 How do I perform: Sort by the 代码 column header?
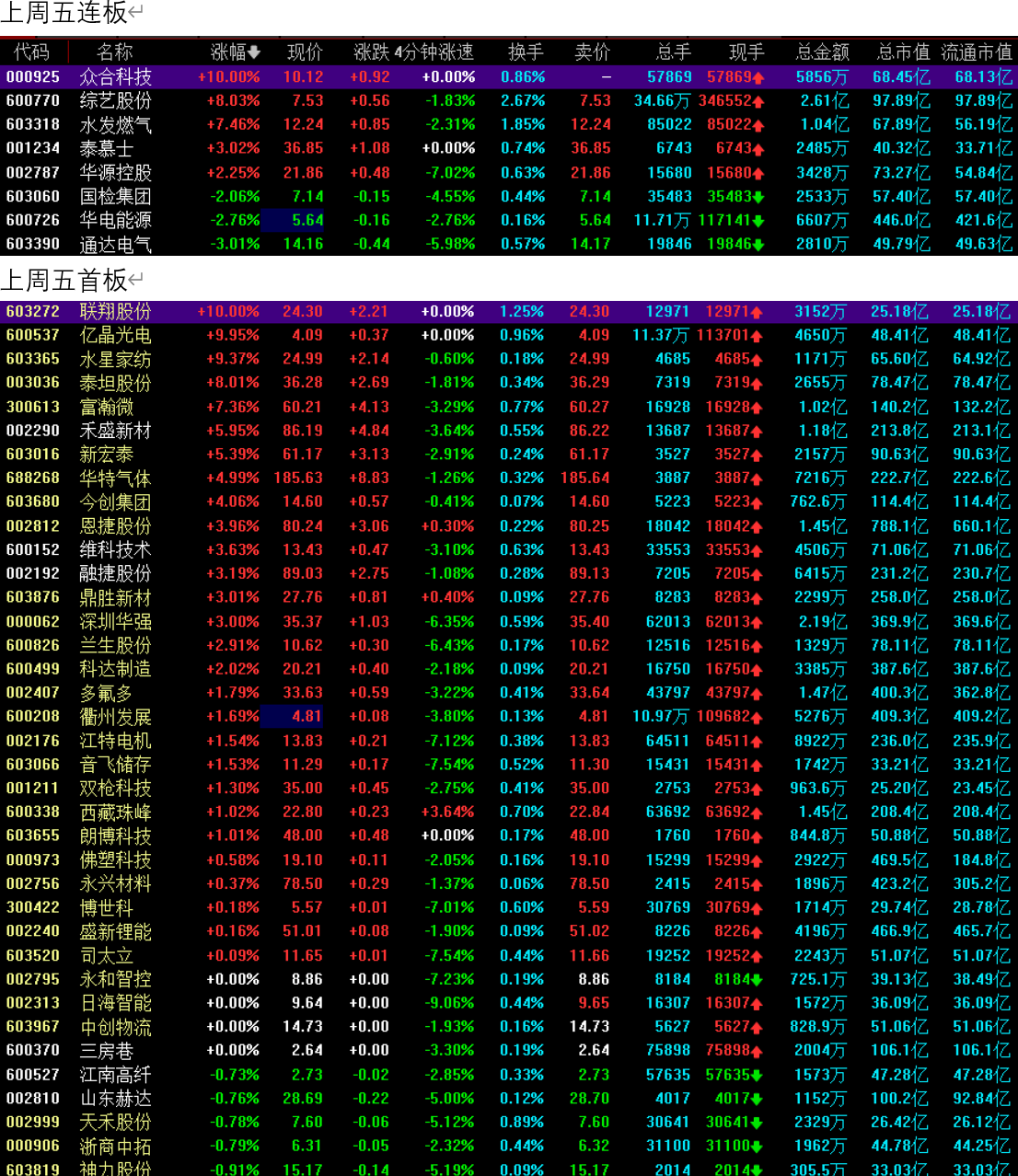point(31,52)
